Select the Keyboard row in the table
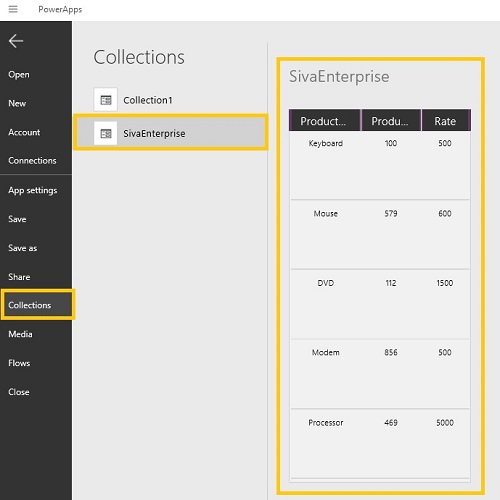This screenshot has width=500, height=500. [380, 165]
